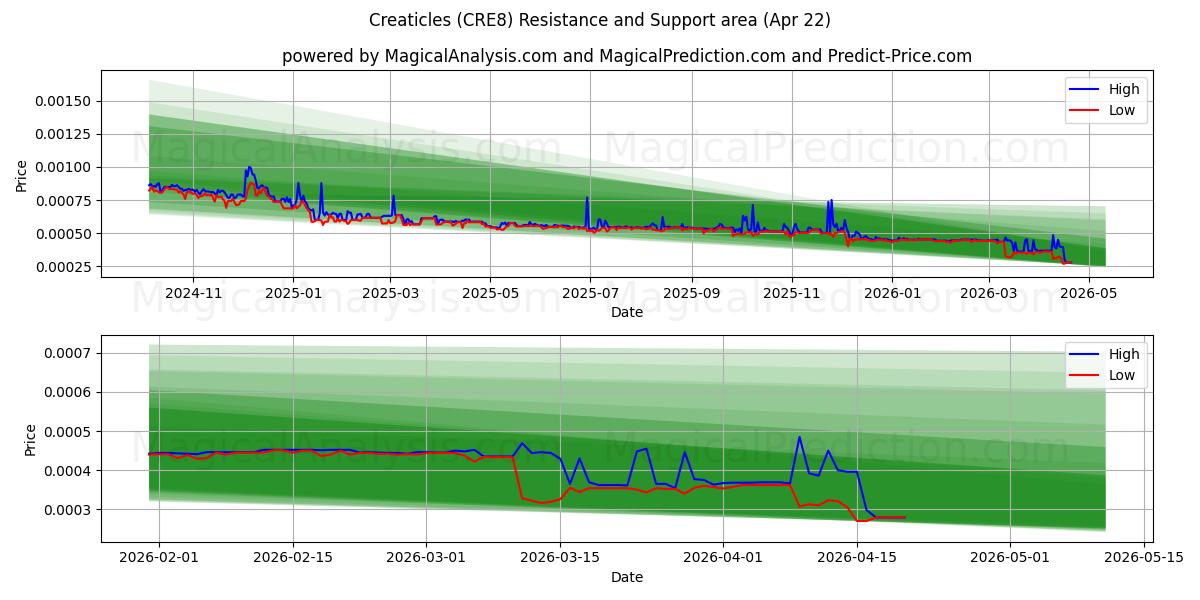The height and width of the screenshot is (600, 1200).
Task: Click the '2026-05' x-axis label
Action: coord(1088,294)
